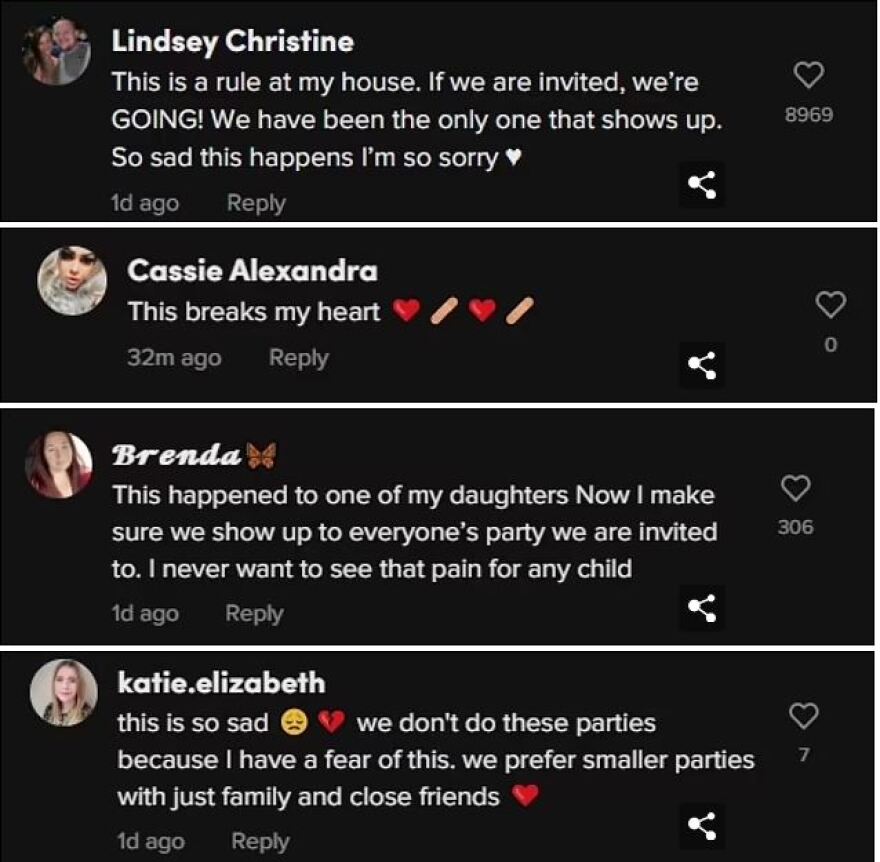
Task: Share katie.elizabeth's comment
Action: point(702,826)
